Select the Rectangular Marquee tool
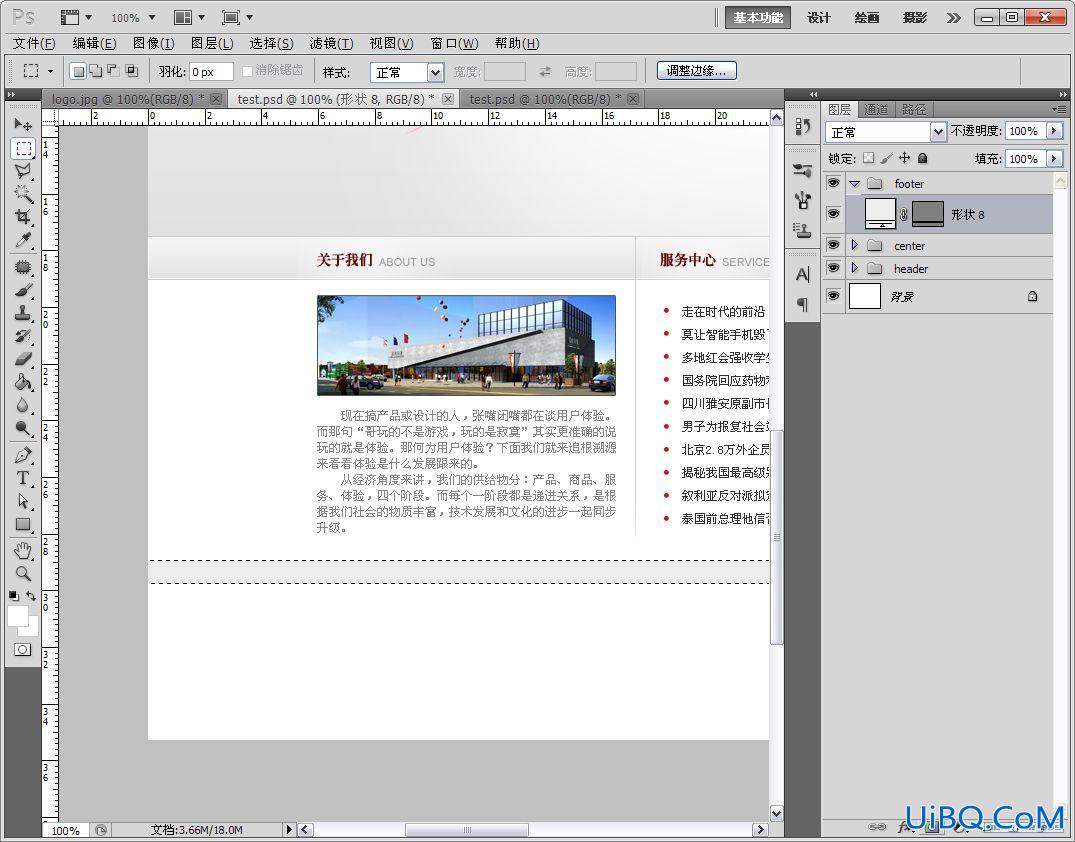The height and width of the screenshot is (842, 1075). (23, 148)
